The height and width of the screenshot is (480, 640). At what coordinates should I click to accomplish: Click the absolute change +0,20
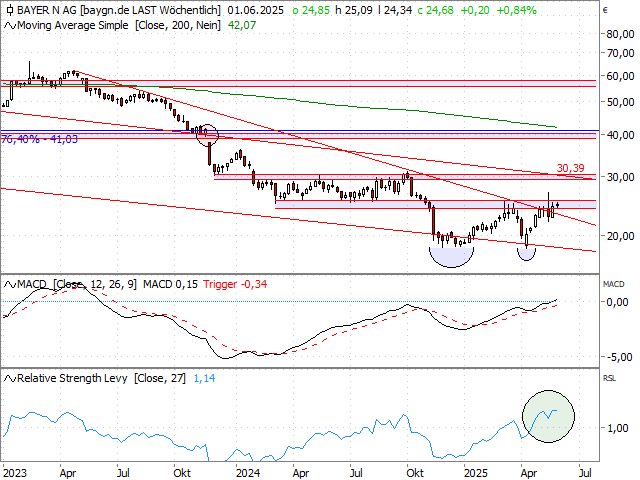click(475, 10)
